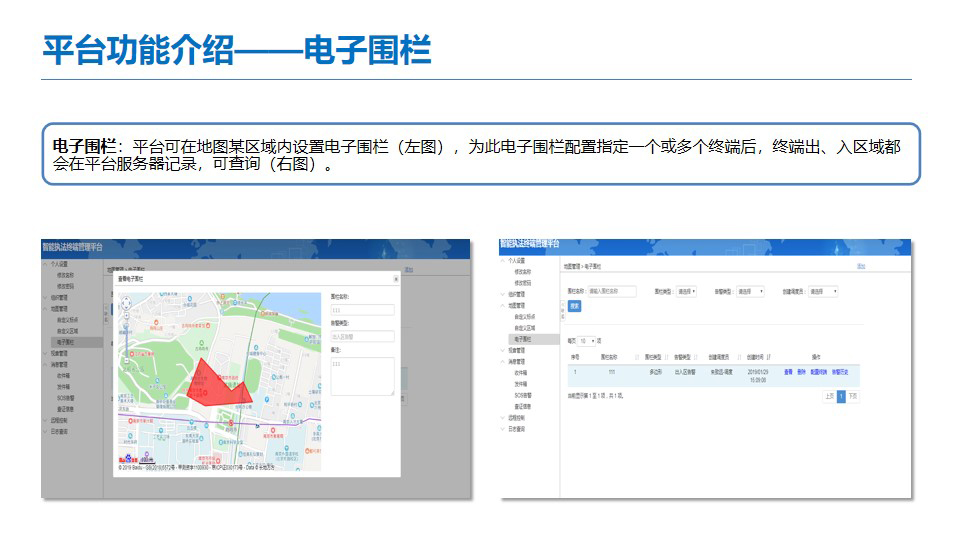Open the per-page count dropdown showing 10
The width and height of the screenshot is (960, 558).
(x=588, y=341)
